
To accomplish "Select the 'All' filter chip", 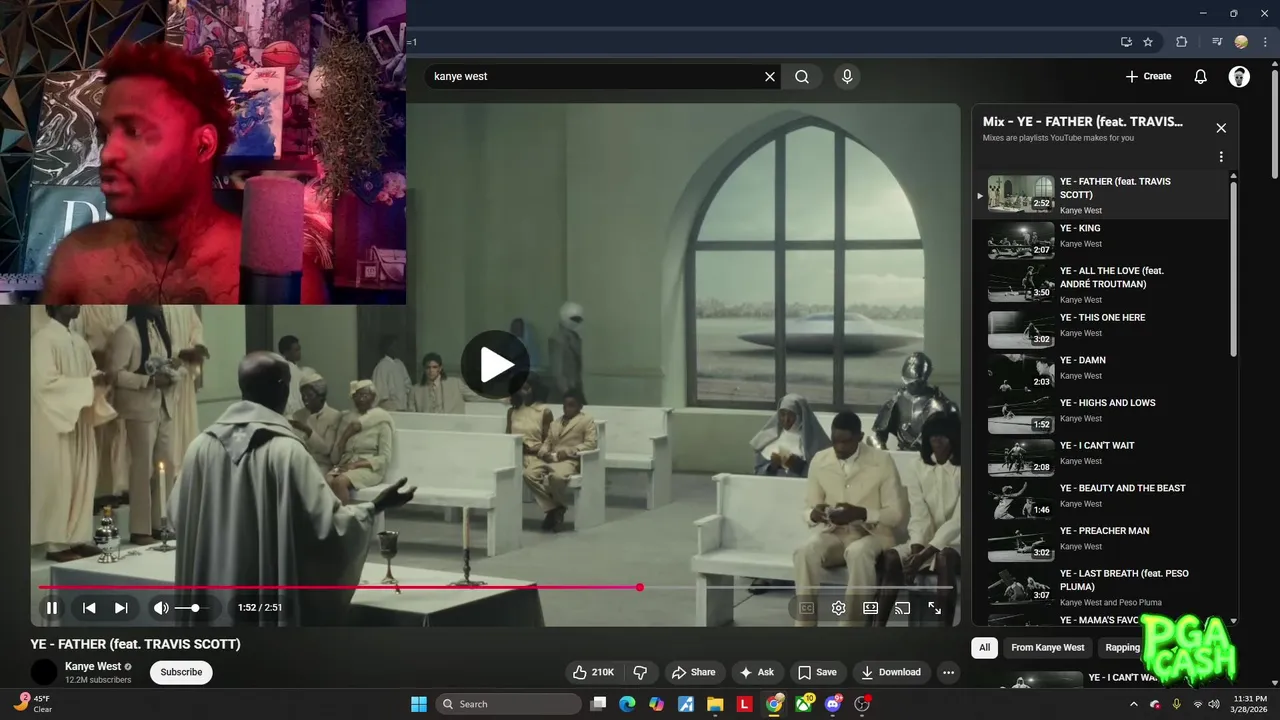I will [x=984, y=647].
